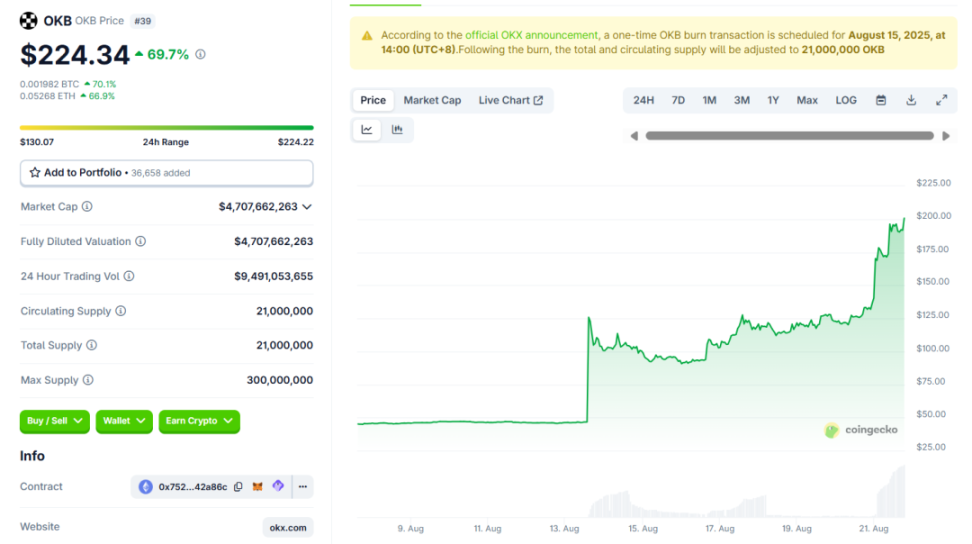Open the Buy / Sell dropdown
The image size is (972, 544).
(55, 421)
